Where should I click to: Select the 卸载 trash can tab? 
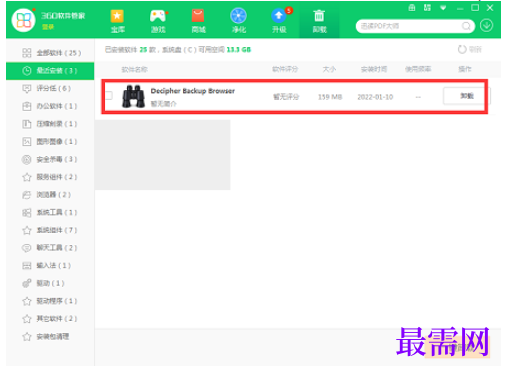point(319,21)
